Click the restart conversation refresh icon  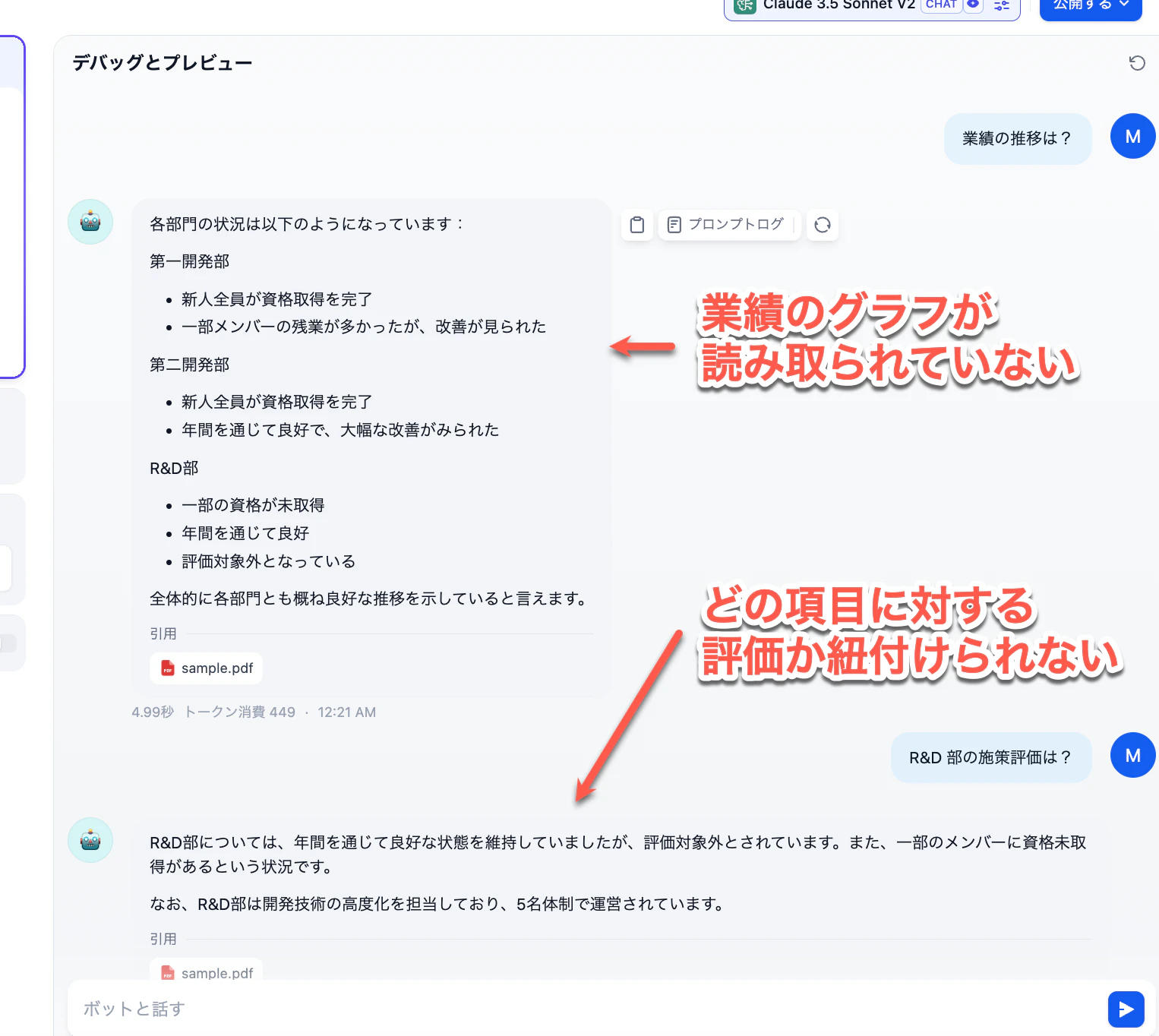[x=1136, y=63]
